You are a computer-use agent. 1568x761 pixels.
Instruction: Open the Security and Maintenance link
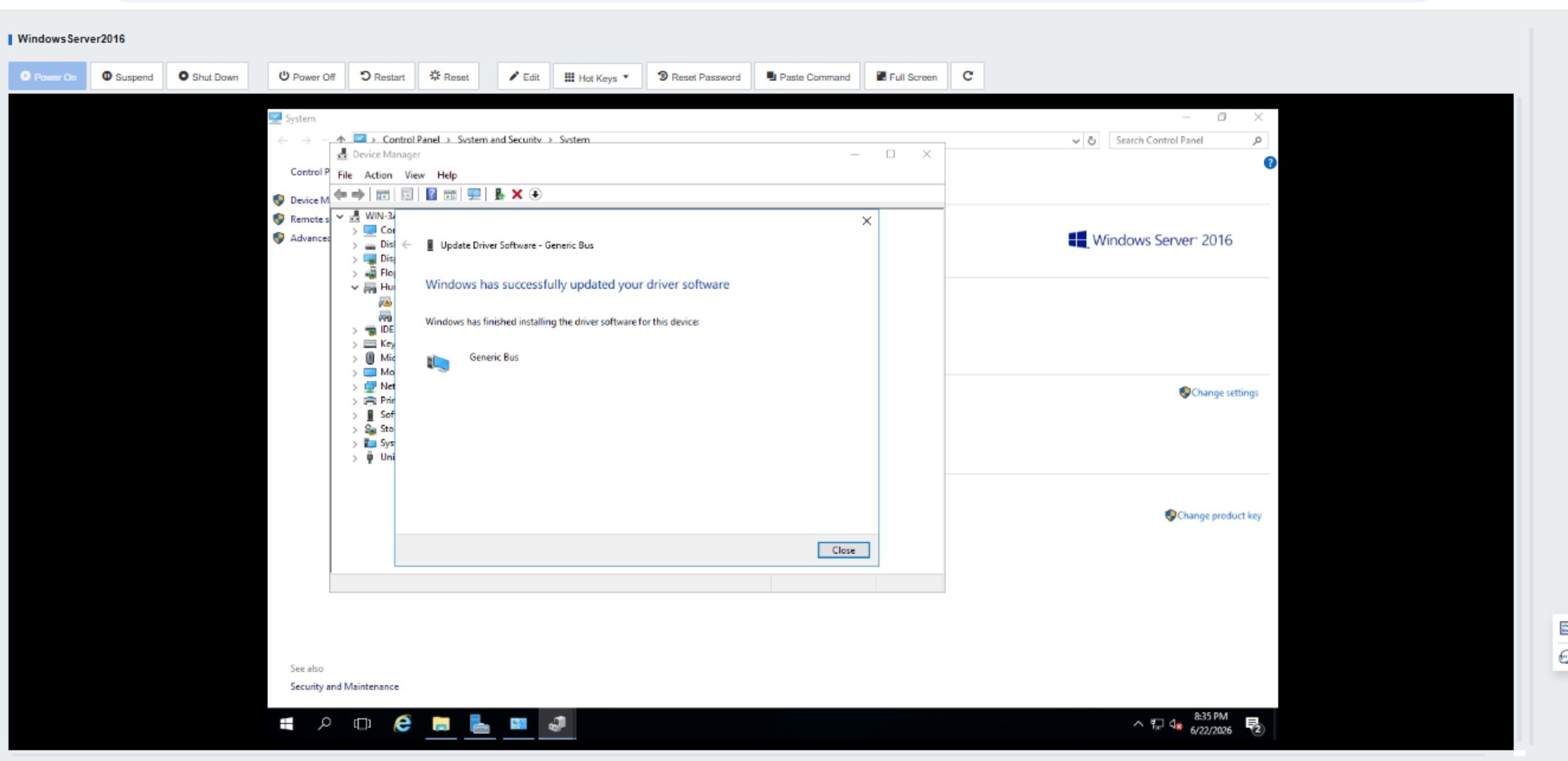coord(344,687)
